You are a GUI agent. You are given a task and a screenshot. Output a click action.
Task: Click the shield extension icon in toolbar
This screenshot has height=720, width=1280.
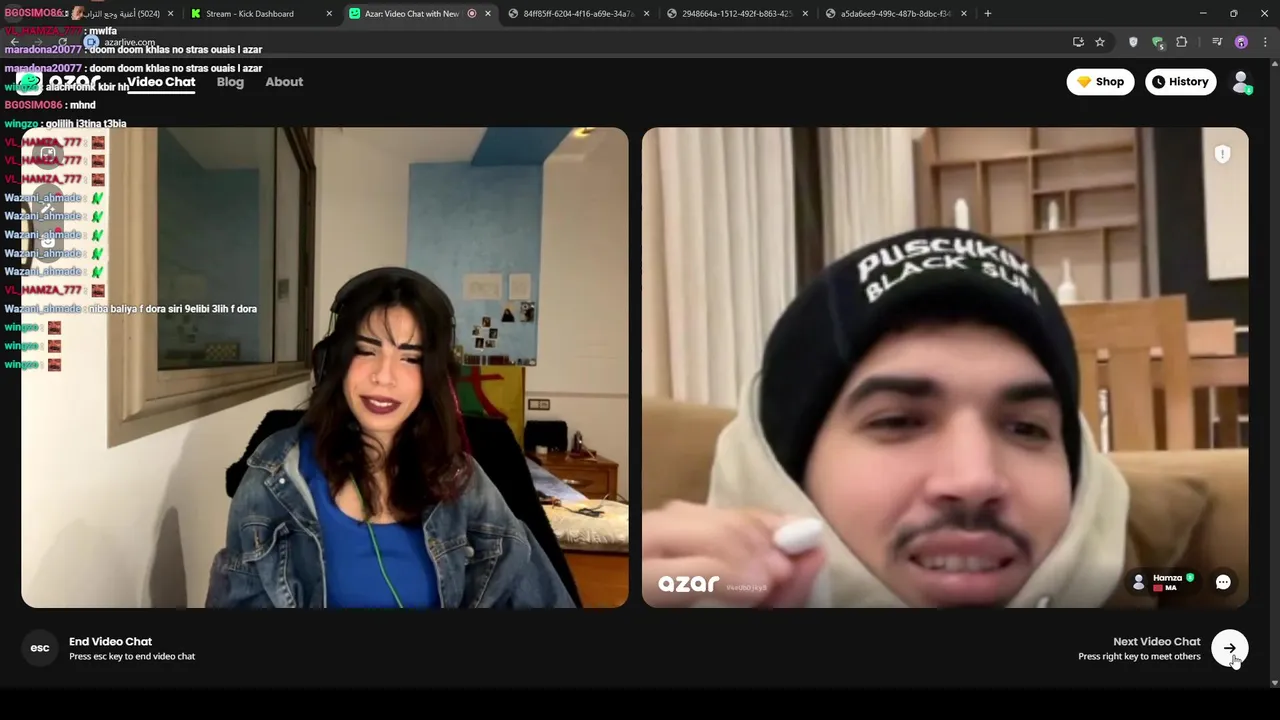click(x=1133, y=42)
